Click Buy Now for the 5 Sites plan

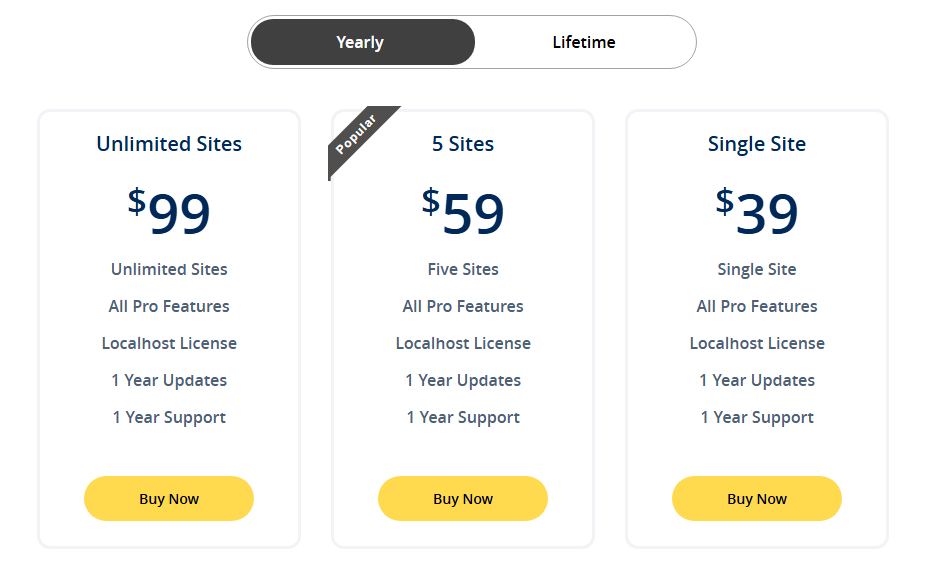click(462, 498)
